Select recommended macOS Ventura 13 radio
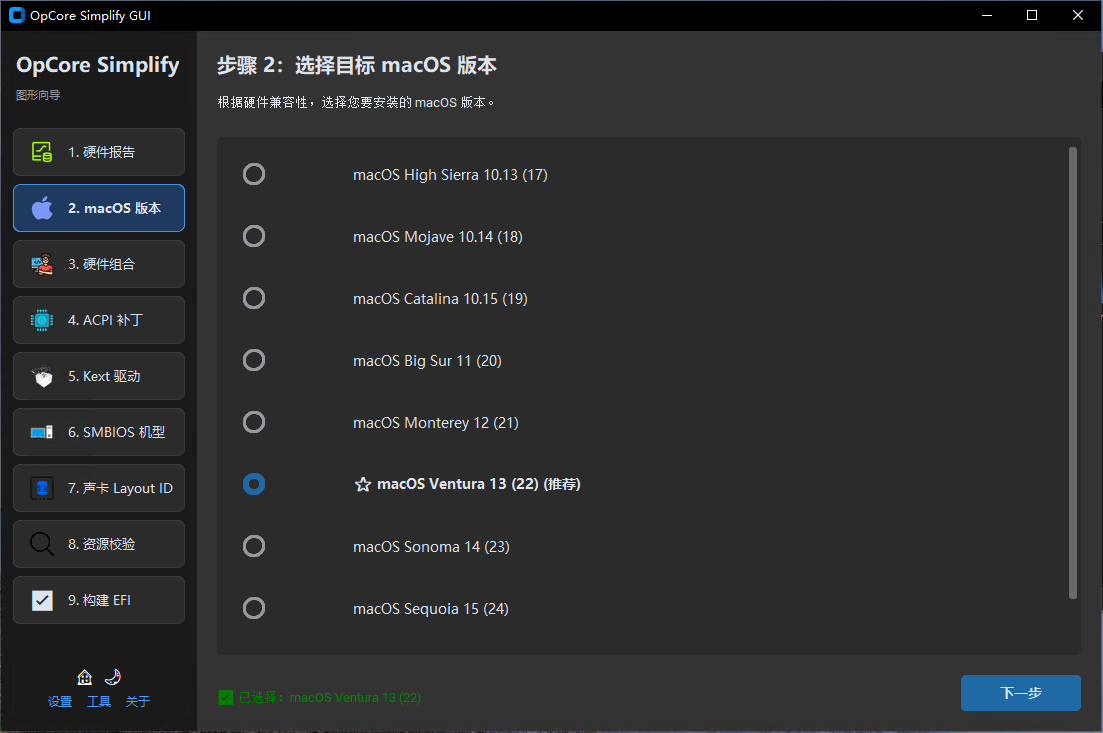 [x=254, y=483]
